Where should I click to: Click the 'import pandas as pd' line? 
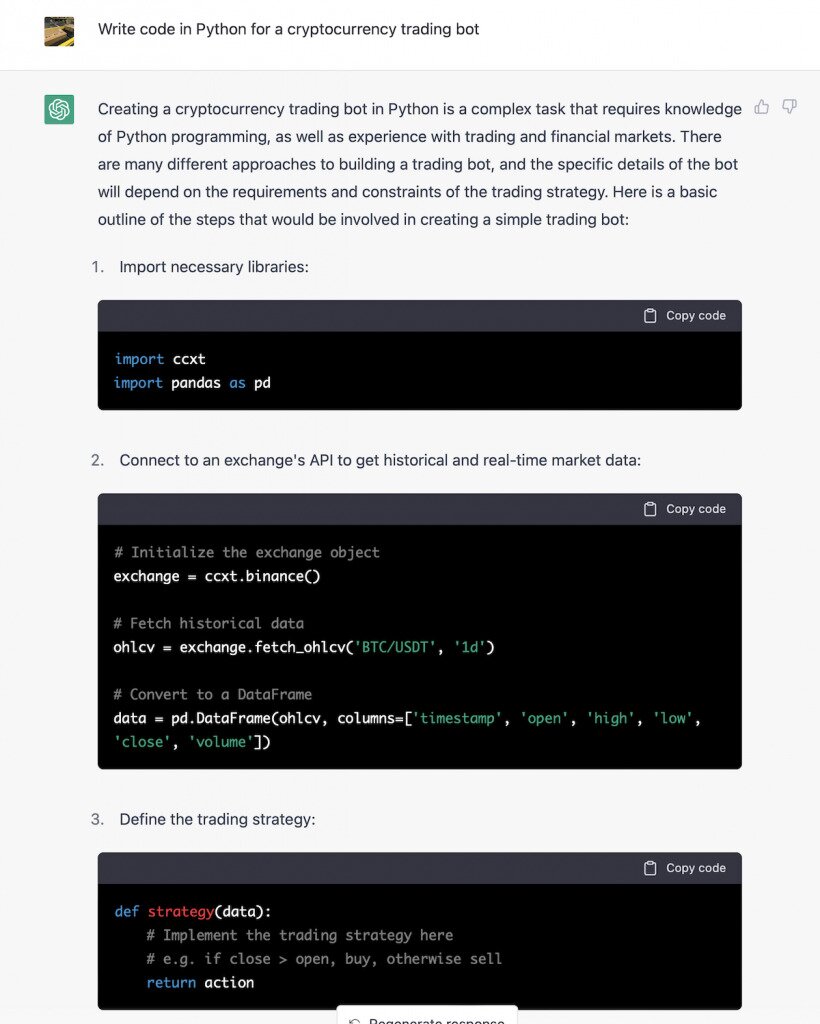[x=192, y=383]
